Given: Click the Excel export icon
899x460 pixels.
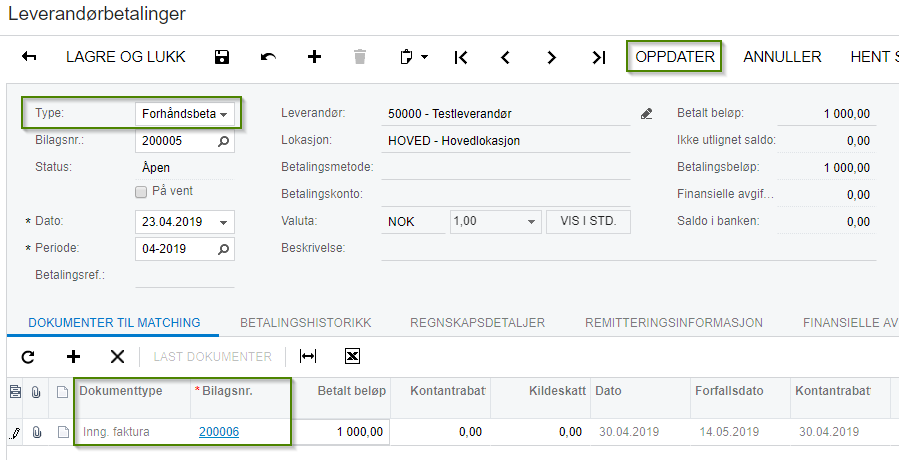Looking at the screenshot, I should 352,356.
